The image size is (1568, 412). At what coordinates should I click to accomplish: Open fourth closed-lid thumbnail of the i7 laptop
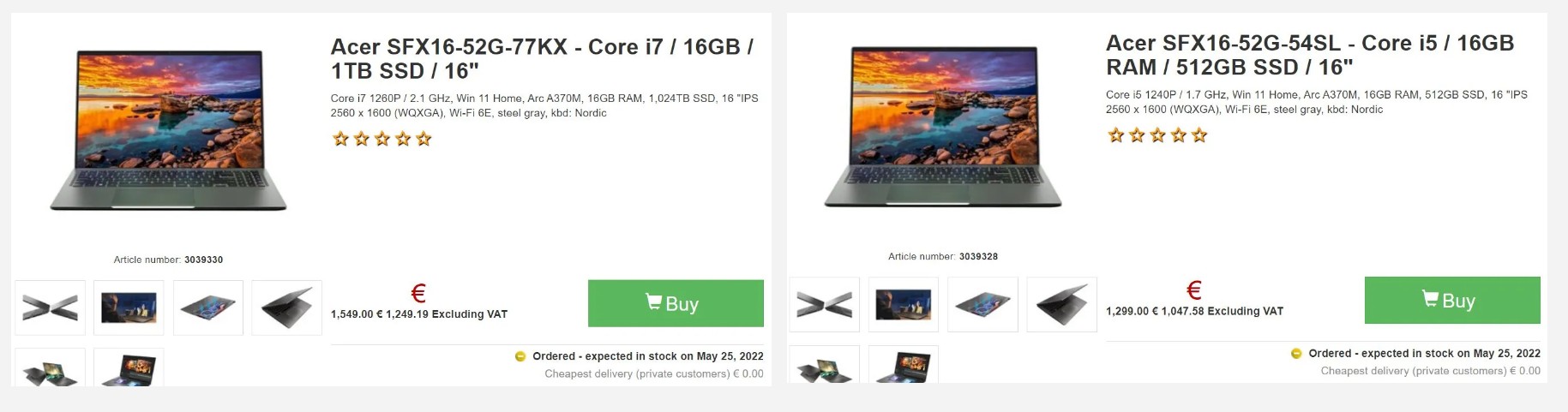tap(287, 308)
